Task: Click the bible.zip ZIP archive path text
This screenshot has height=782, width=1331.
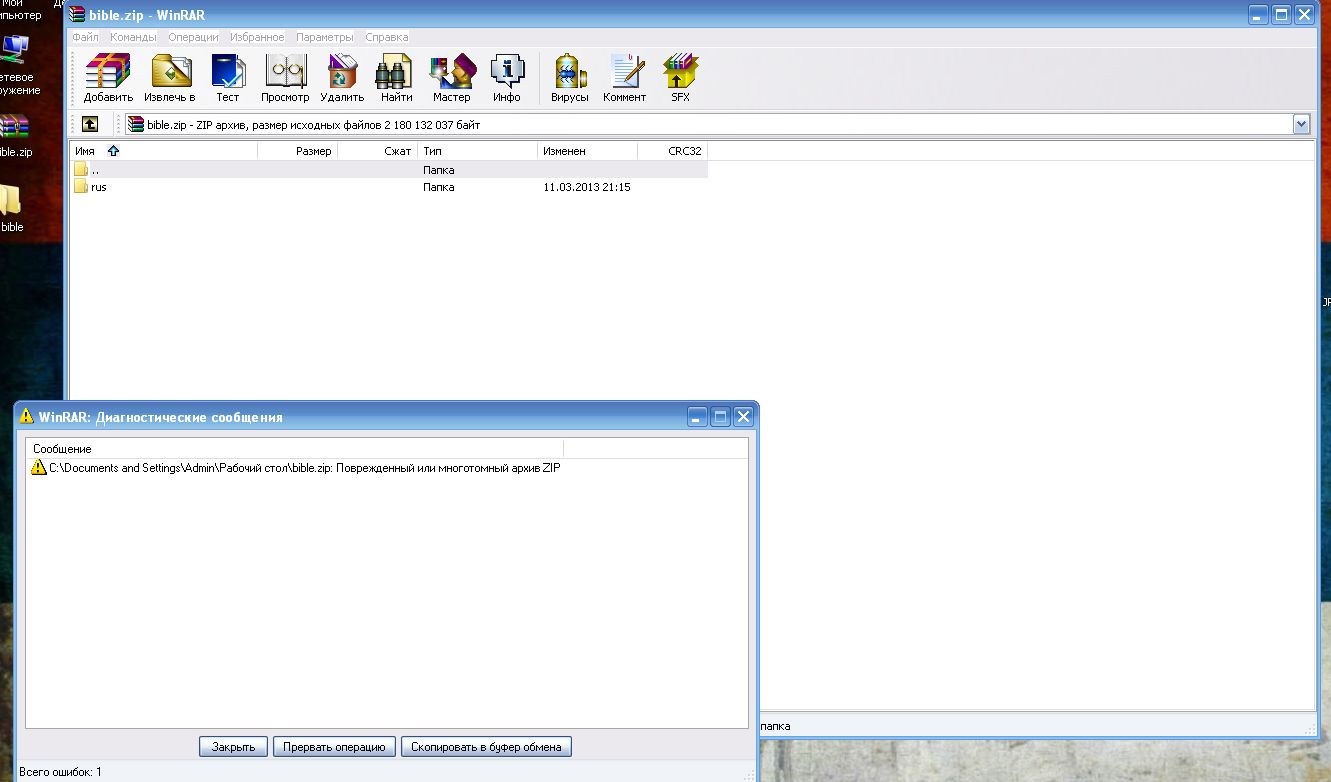Action: pos(314,125)
